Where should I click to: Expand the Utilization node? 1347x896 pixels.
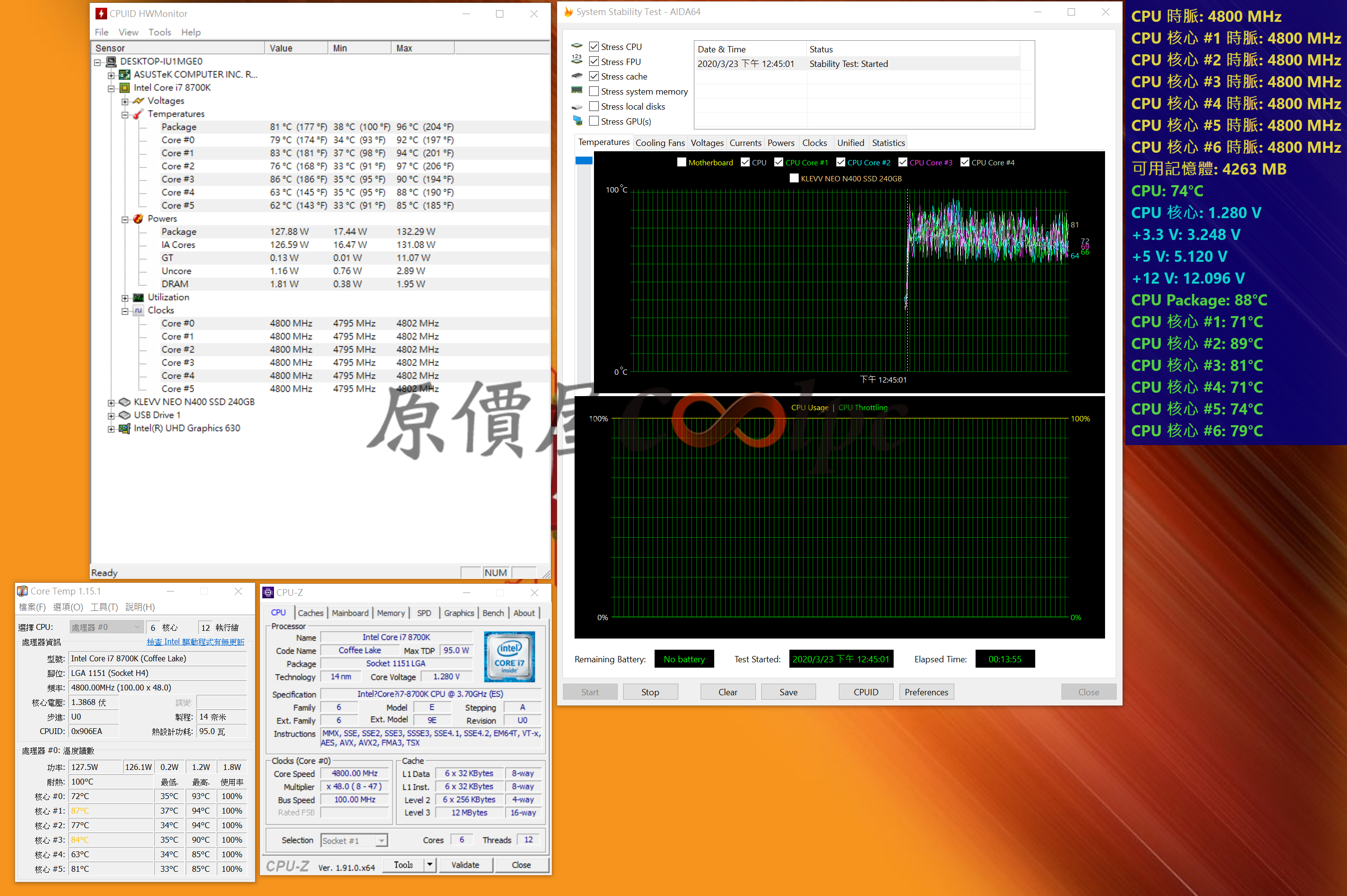[125, 298]
